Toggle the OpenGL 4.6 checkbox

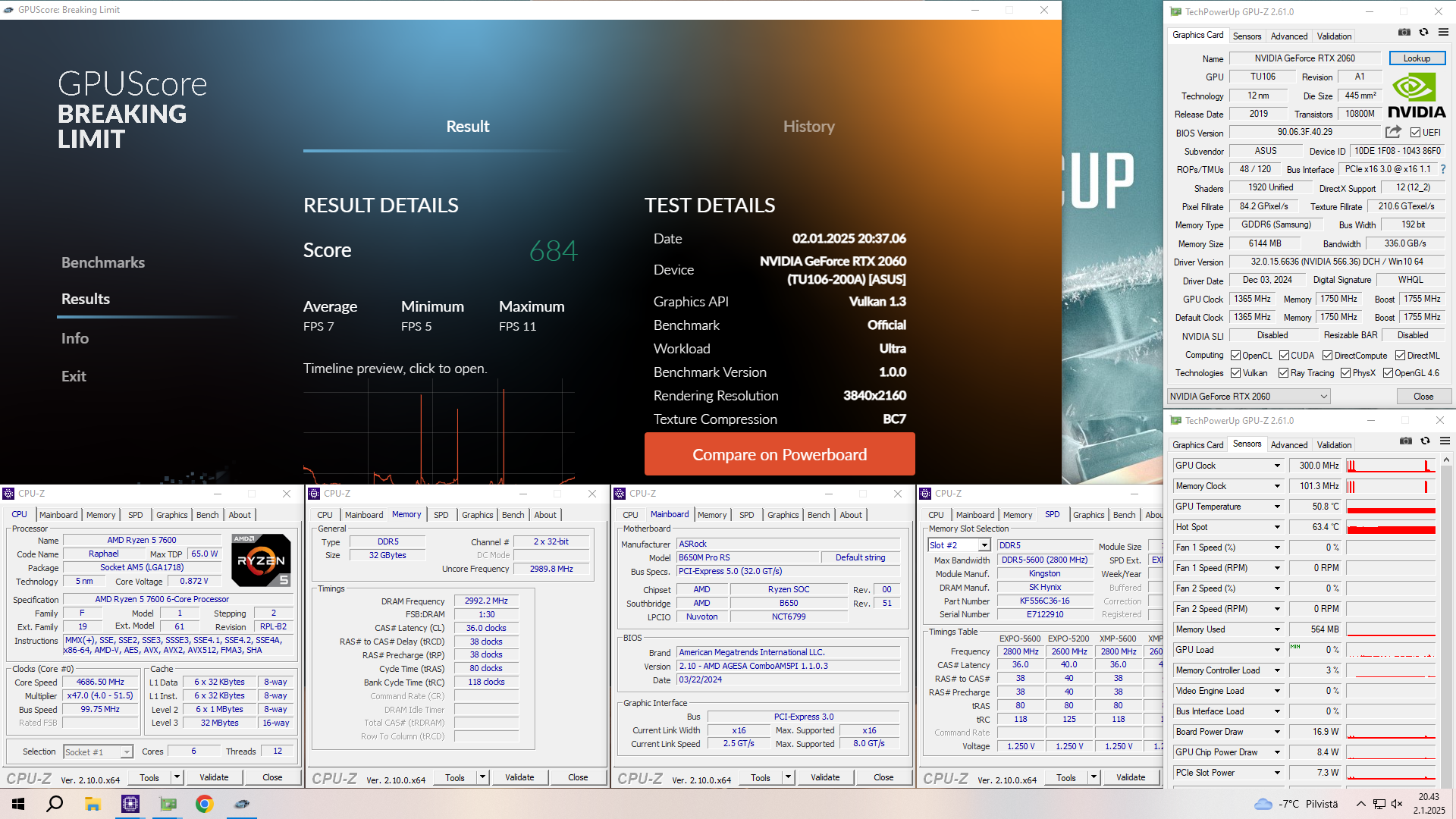[x=1388, y=373]
